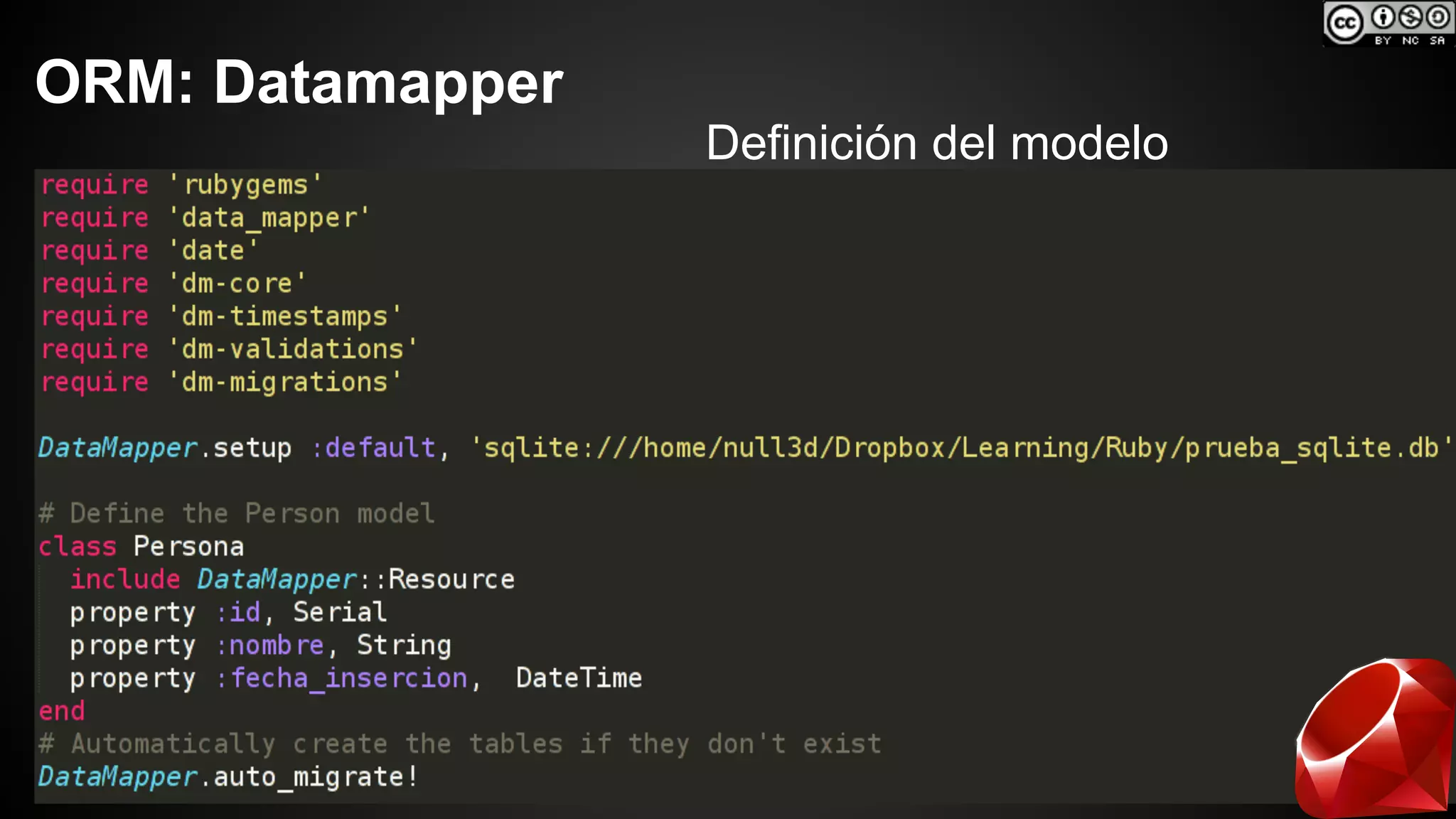Click the DataMapper.setup call
This screenshot has height=819, width=1456.
click(x=165, y=448)
